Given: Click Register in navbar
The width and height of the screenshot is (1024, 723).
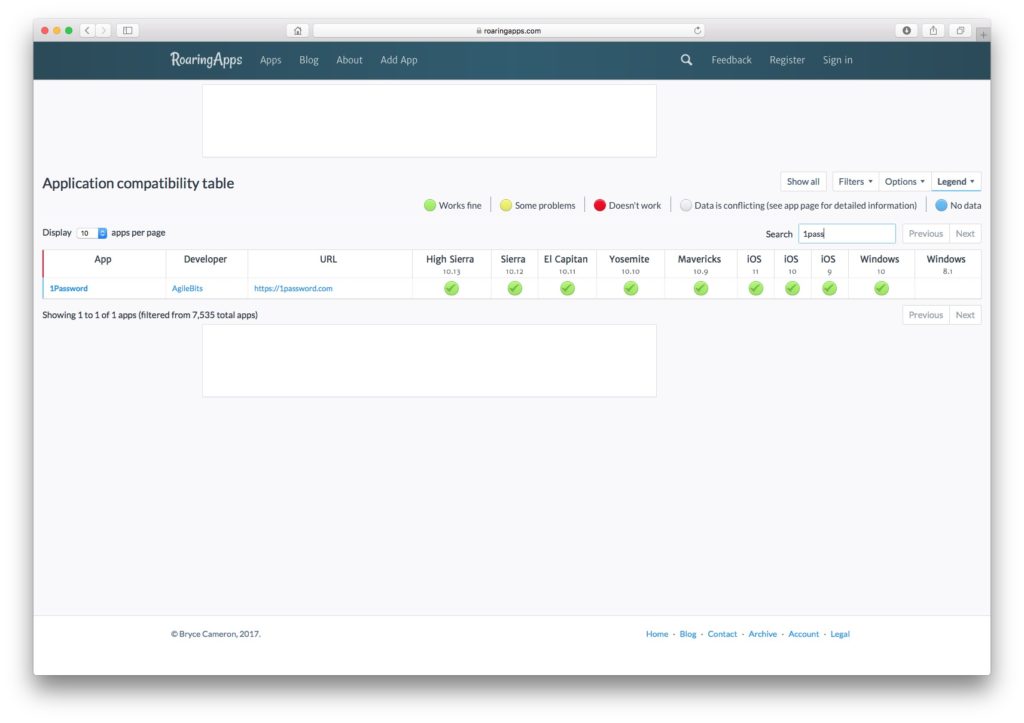Looking at the screenshot, I should tap(787, 59).
